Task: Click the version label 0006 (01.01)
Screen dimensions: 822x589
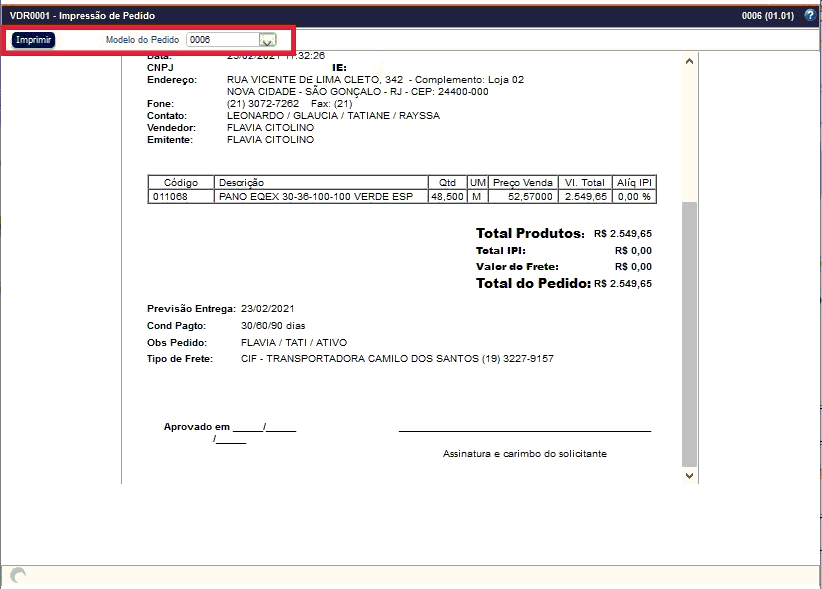Action: click(x=768, y=16)
